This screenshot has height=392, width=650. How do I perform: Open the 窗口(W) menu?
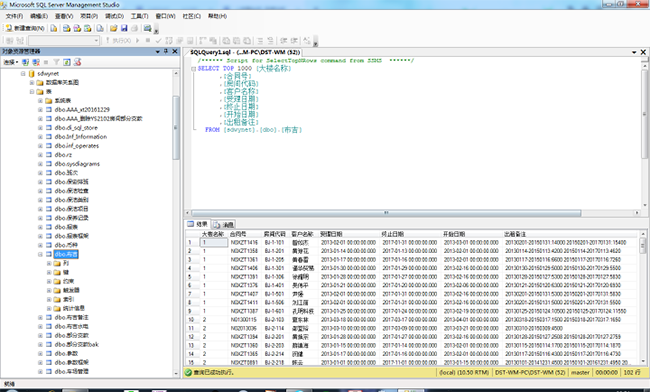tap(165, 16)
